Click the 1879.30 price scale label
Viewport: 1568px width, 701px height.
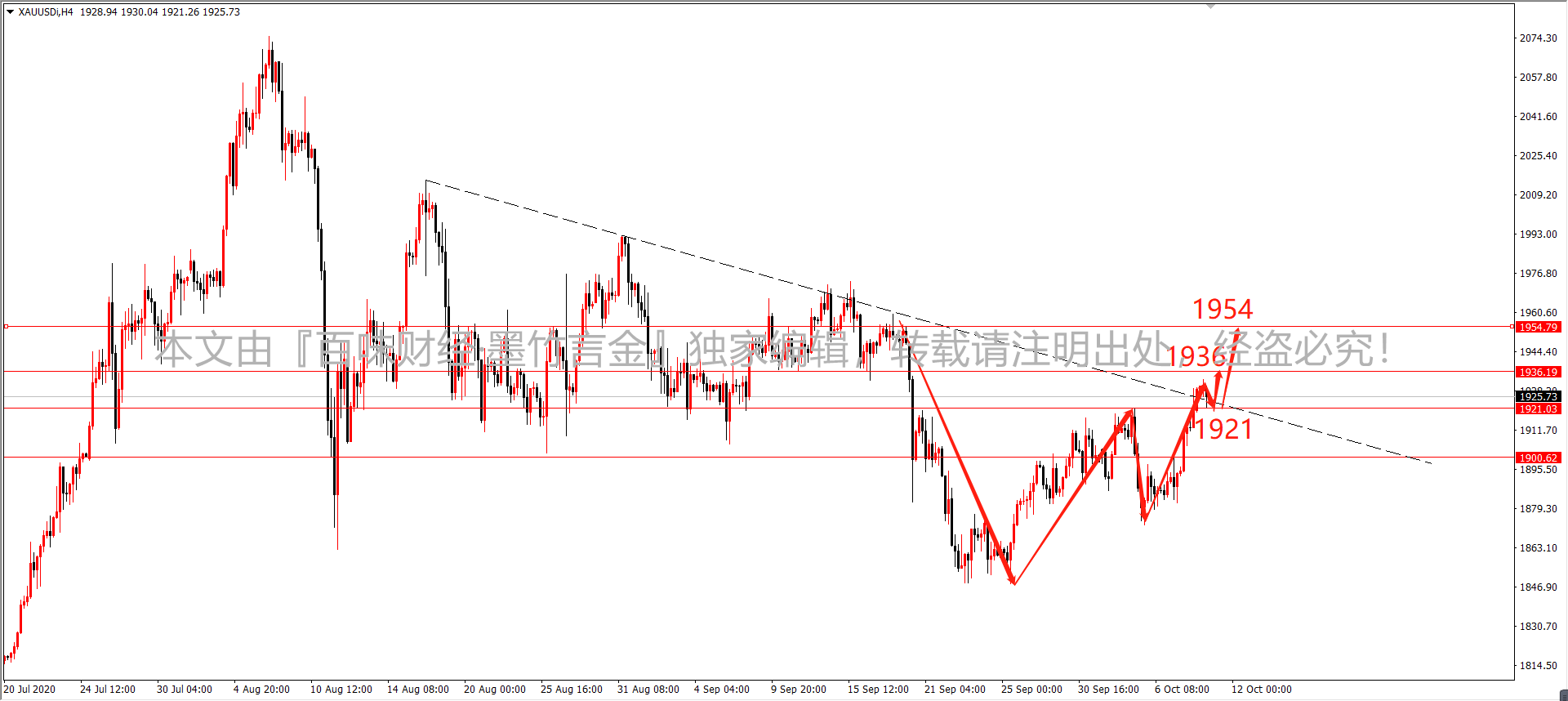(x=1538, y=509)
